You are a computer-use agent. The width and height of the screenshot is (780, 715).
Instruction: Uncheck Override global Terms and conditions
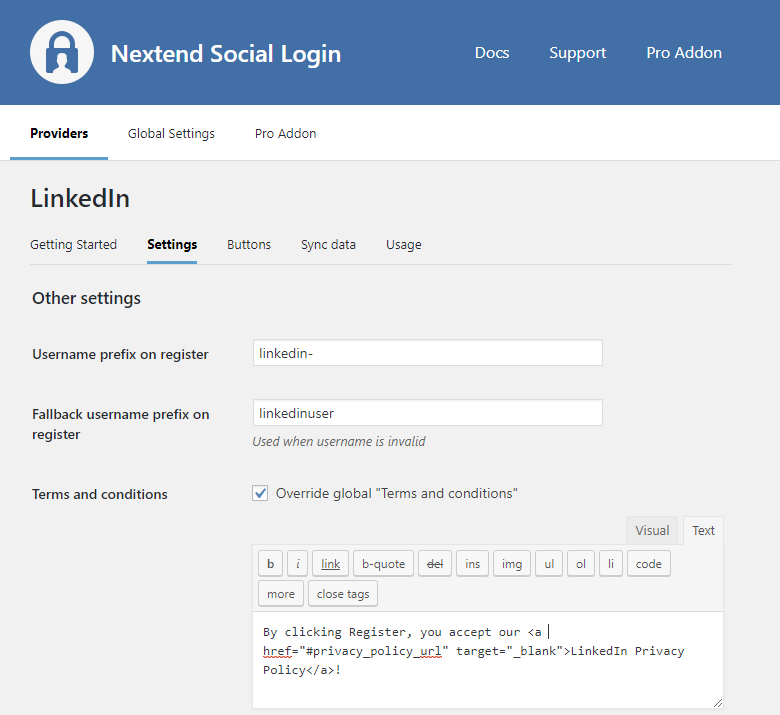point(260,493)
